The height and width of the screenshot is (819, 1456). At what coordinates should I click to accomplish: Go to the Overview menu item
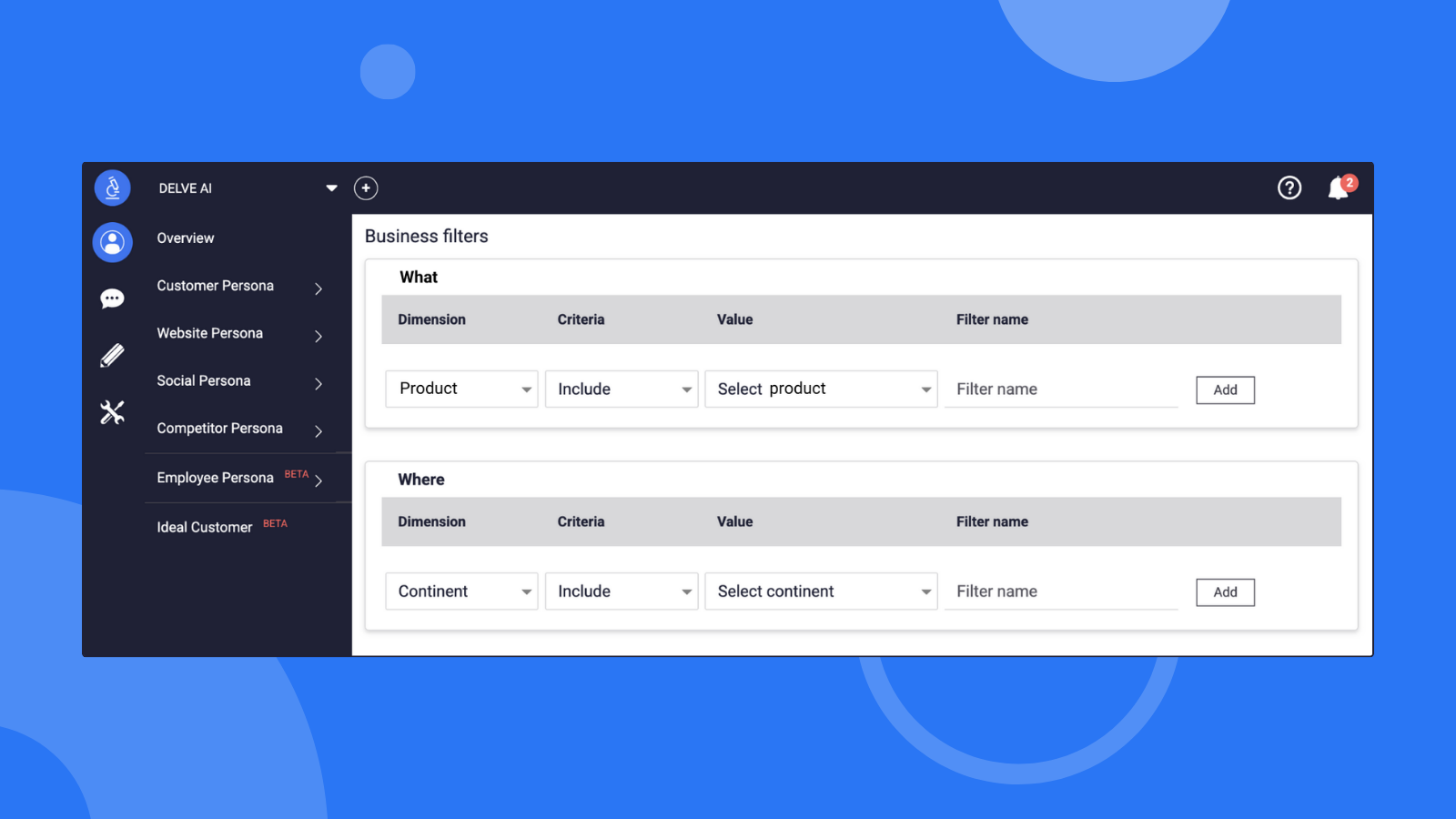[186, 238]
